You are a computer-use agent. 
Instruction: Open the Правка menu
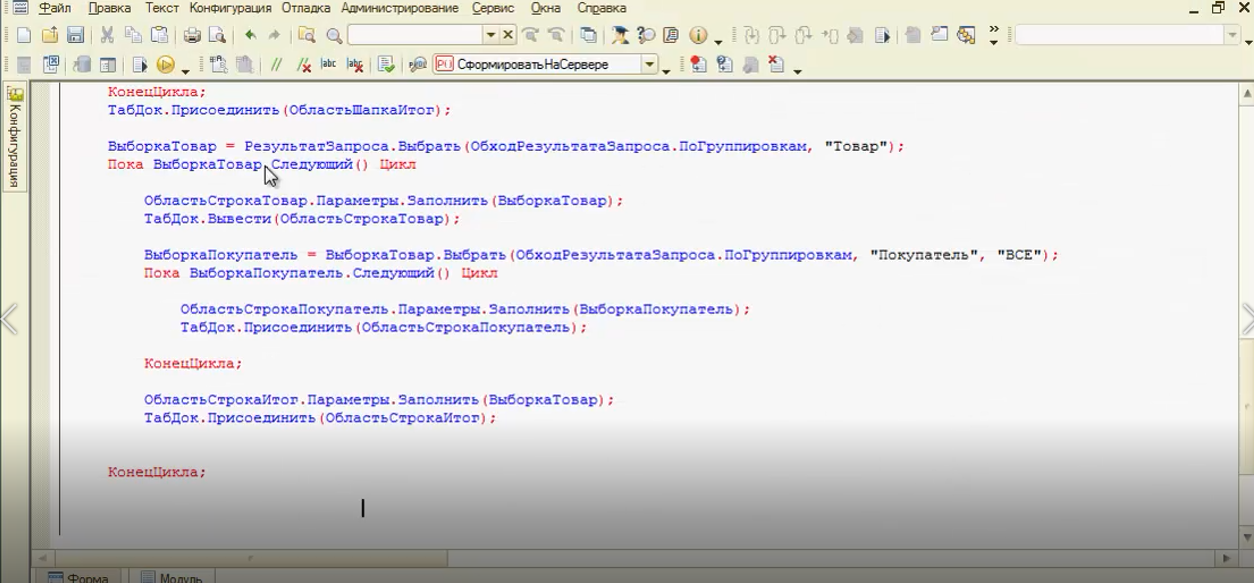tap(109, 8)
